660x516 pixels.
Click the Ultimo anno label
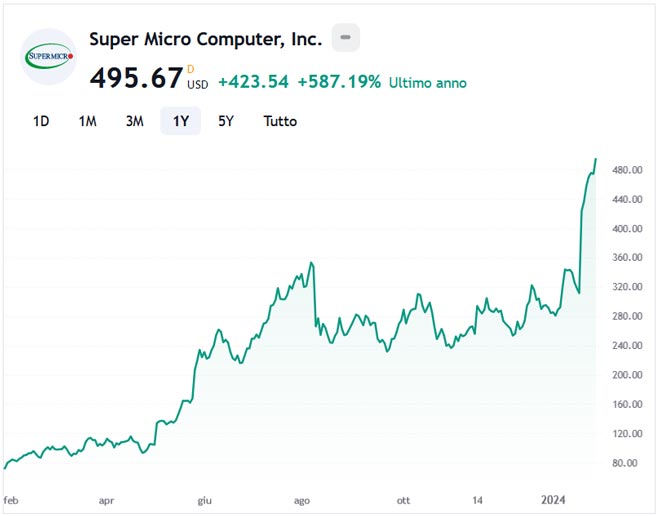click(x=428, y=82)
